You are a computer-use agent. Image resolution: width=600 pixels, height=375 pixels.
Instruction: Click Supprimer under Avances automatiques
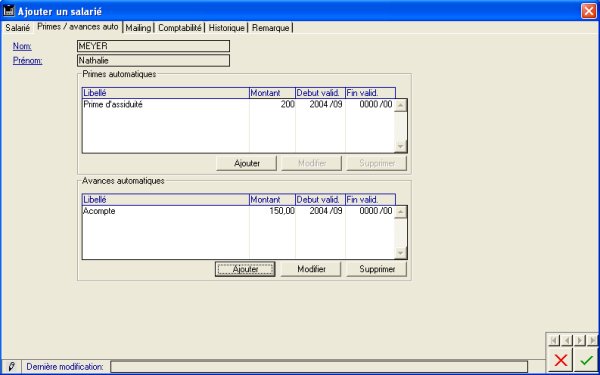point(377,269)
